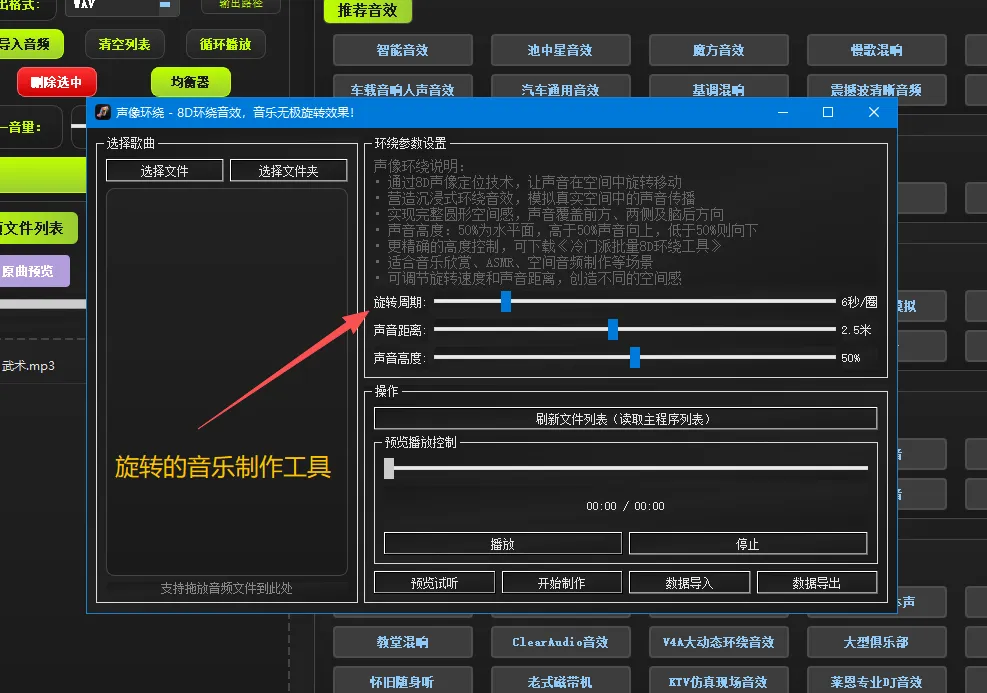Select 大型俱乐部 preset

pyautogui.click(x=876, y=641)
